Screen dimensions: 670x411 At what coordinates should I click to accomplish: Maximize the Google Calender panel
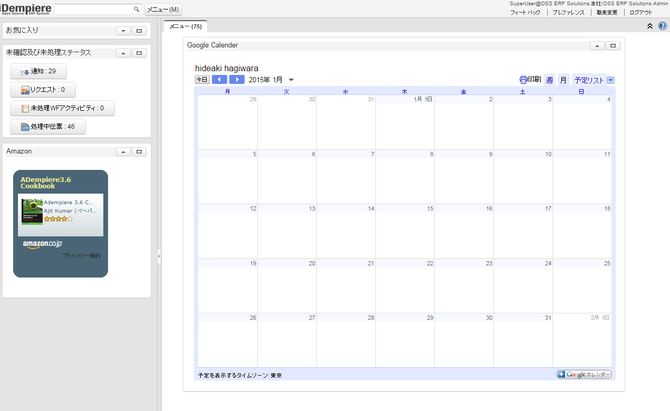click(613, 46)
